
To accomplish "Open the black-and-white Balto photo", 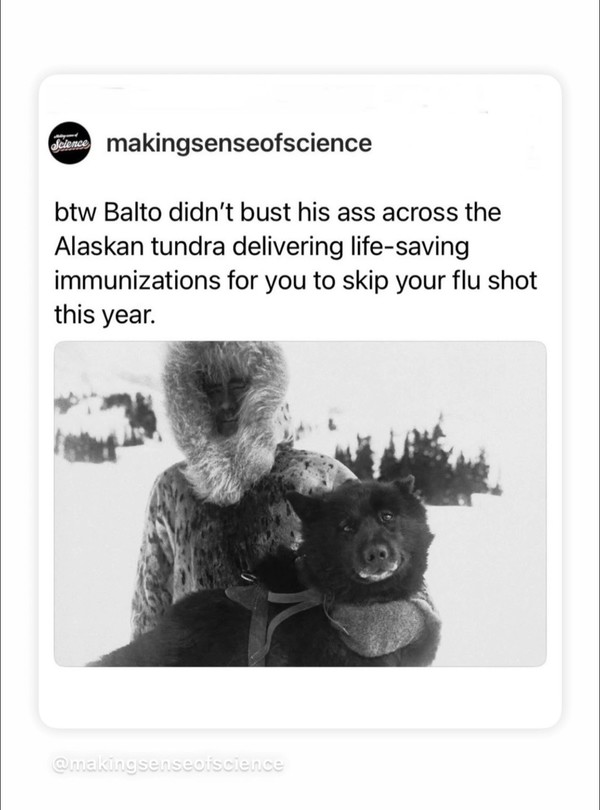I will point(300,504).
